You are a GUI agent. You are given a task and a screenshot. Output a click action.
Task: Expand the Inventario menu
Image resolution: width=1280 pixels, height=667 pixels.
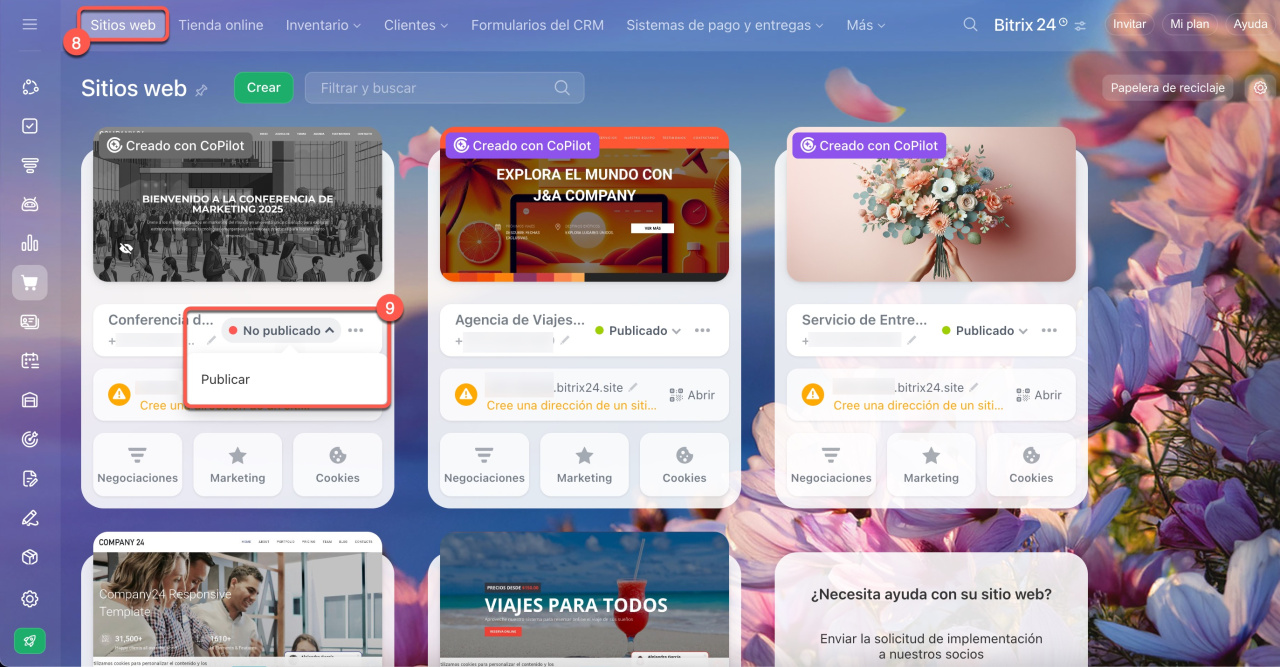coord(324,25)
